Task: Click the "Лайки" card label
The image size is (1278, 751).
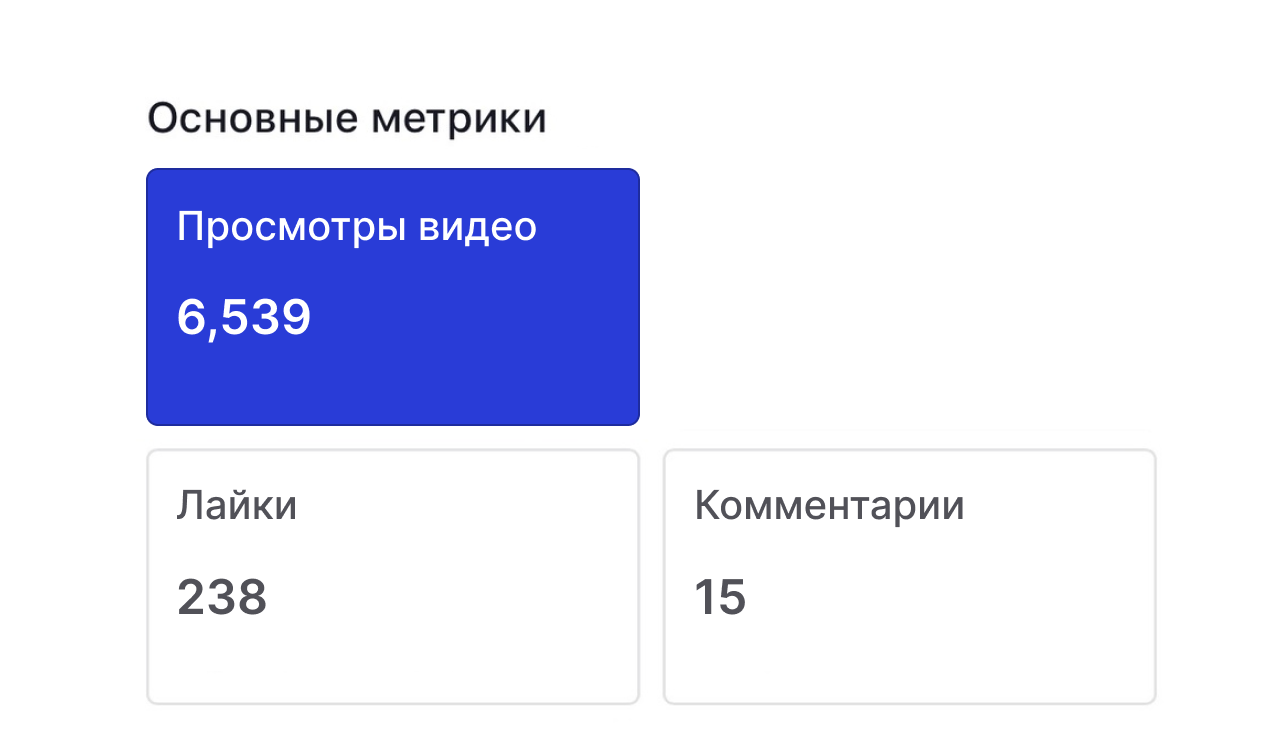Action: [237, 506]
